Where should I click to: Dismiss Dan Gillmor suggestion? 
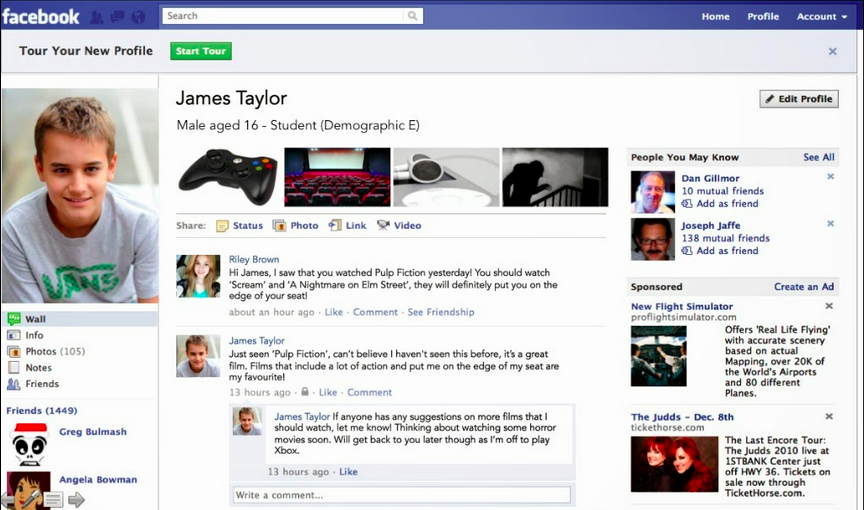click(830, 176)
